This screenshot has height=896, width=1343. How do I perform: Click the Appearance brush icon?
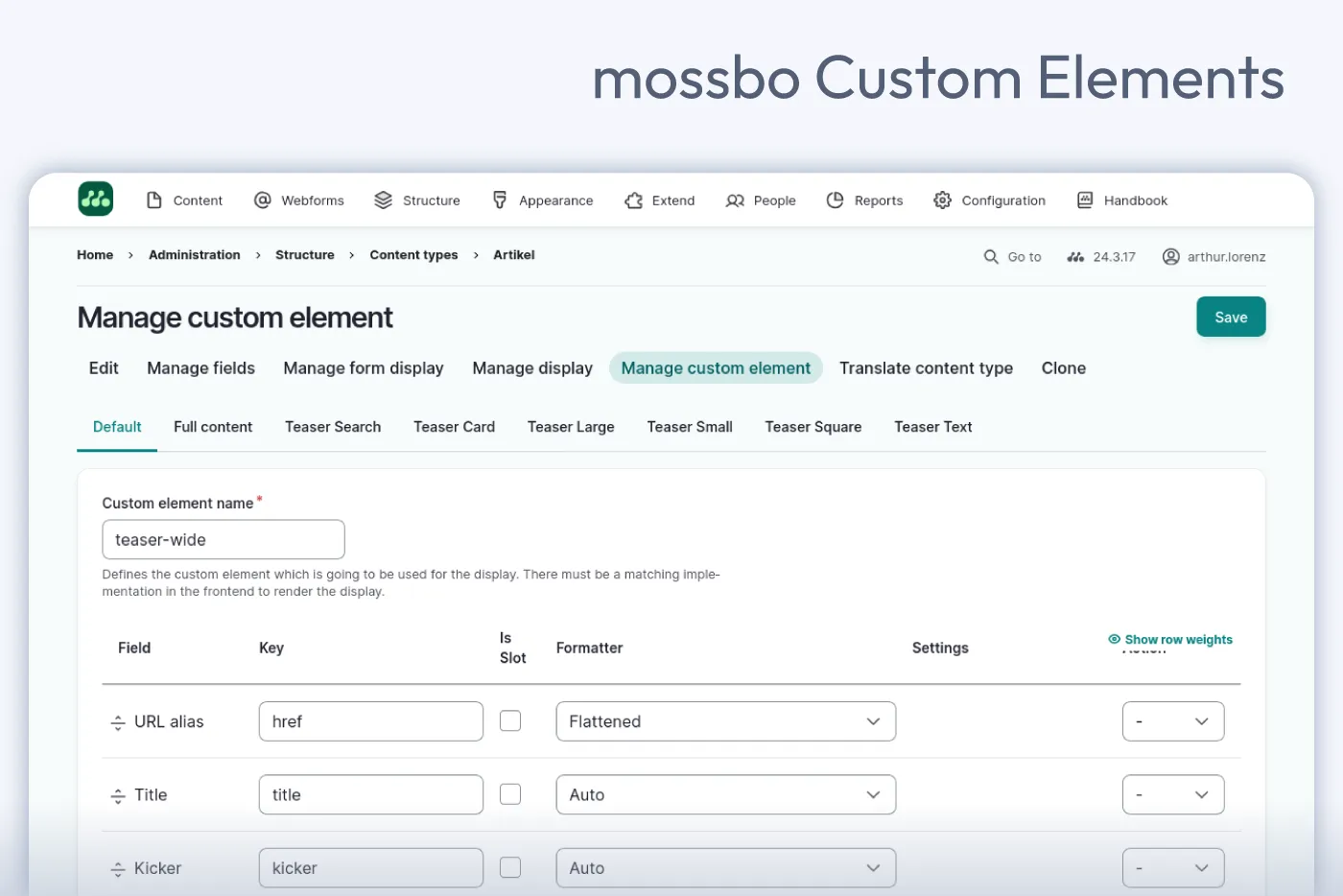click(x=500, y=200)
